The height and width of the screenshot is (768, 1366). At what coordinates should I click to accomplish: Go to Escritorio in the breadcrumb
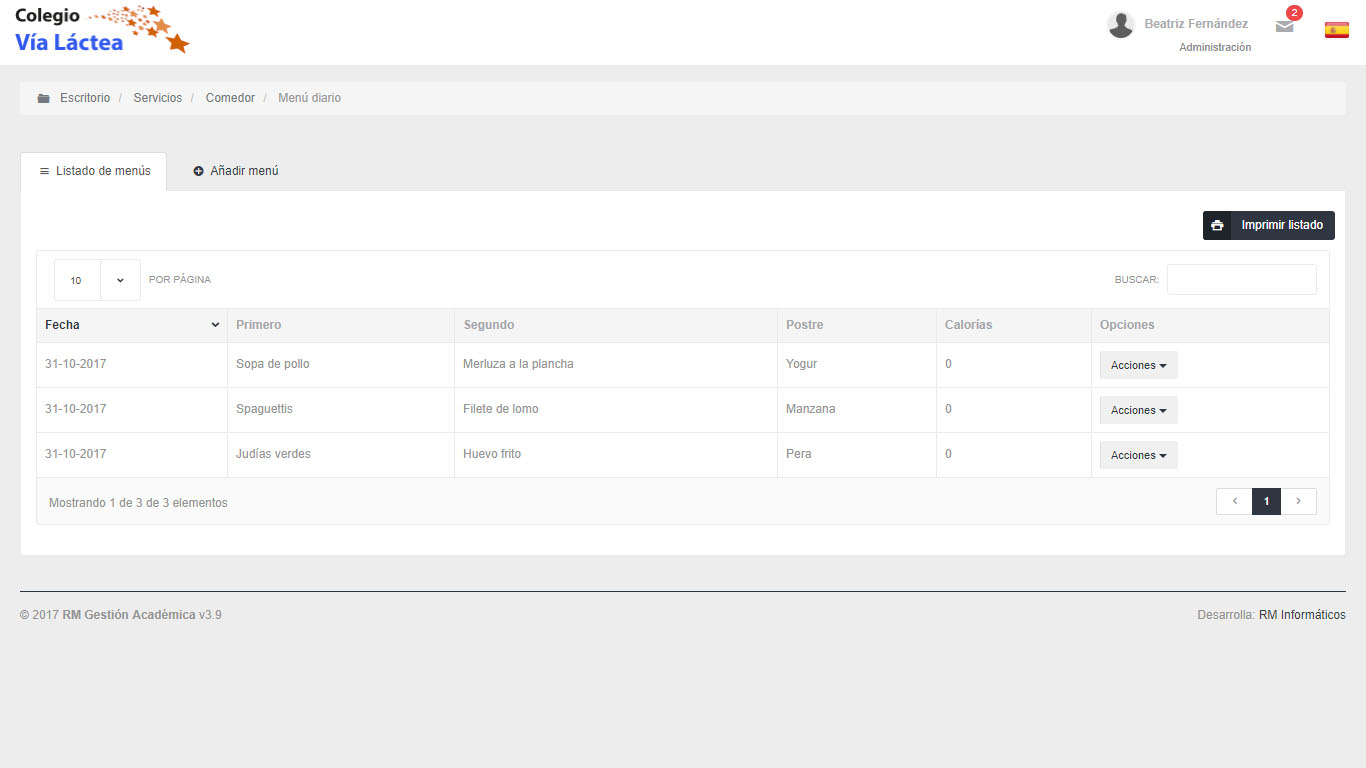tap(85, 98)
